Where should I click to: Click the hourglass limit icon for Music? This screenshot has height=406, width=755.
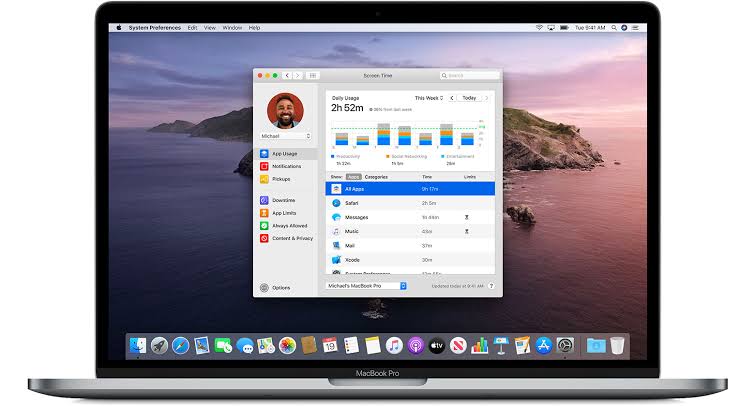pos(467,232)
